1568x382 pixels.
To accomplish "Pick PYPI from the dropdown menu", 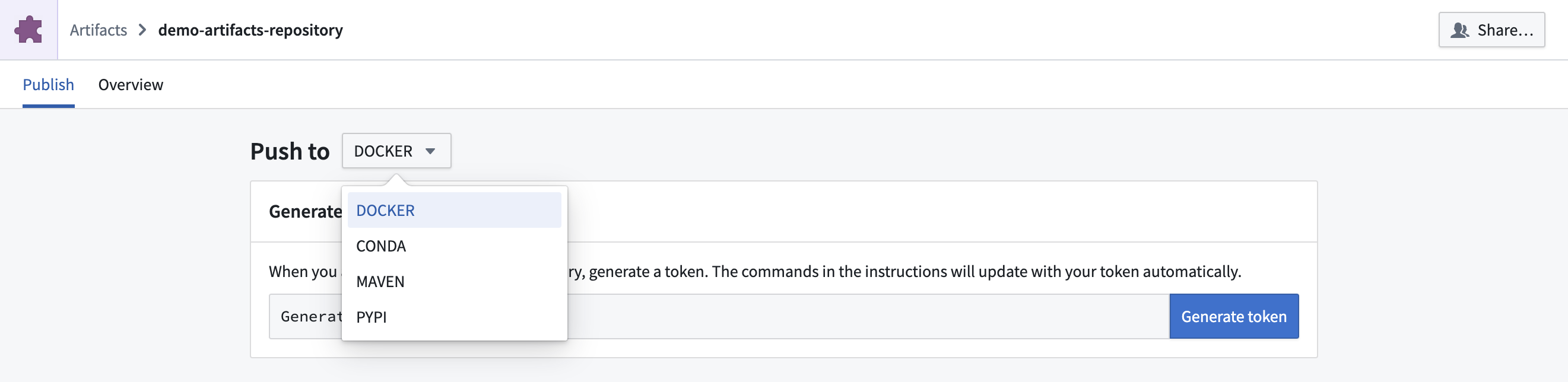I will pos(372,316).
